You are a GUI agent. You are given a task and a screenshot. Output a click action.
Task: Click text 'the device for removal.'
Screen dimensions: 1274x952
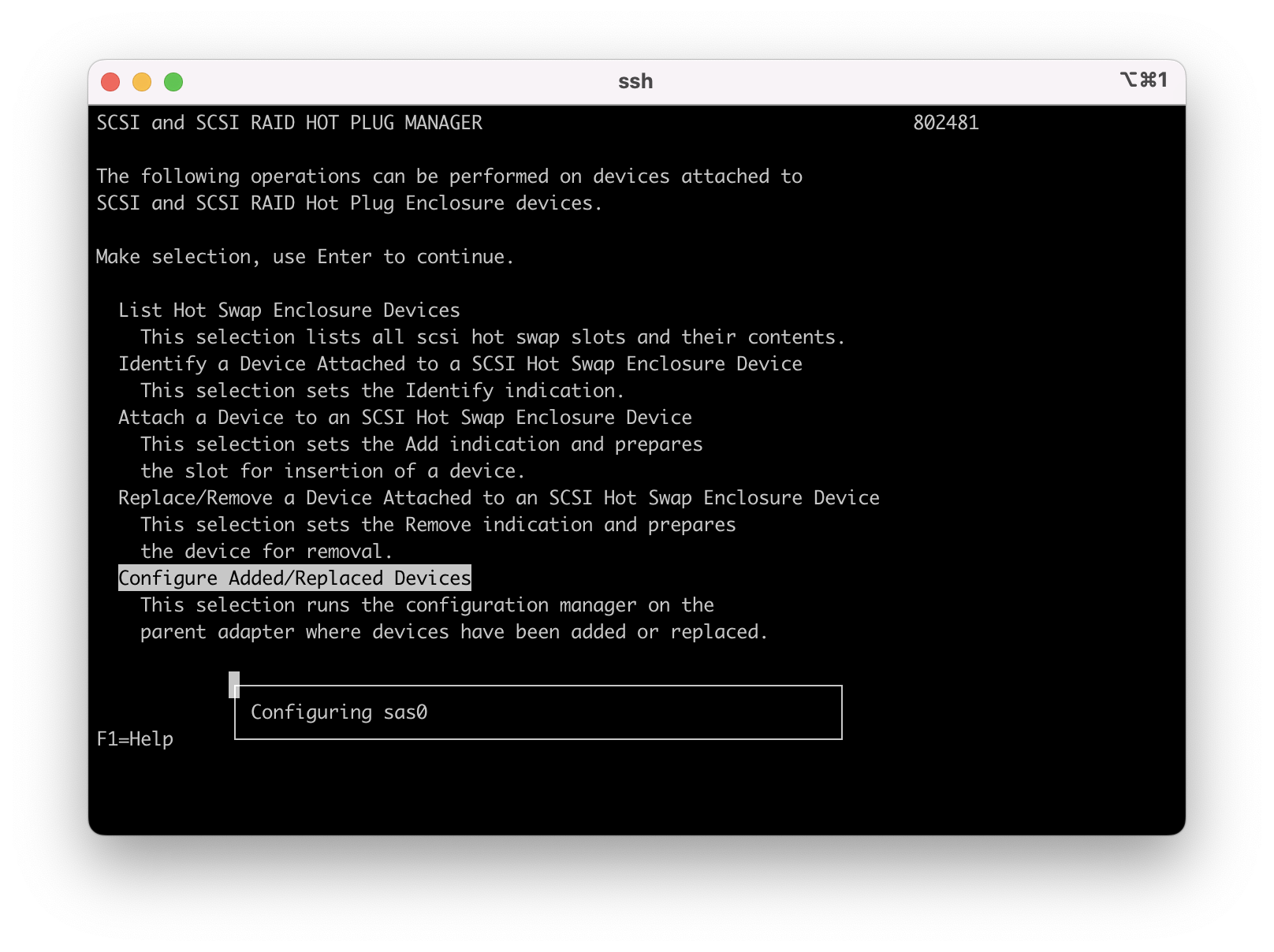pyautogui.click(x=266, y=552)
